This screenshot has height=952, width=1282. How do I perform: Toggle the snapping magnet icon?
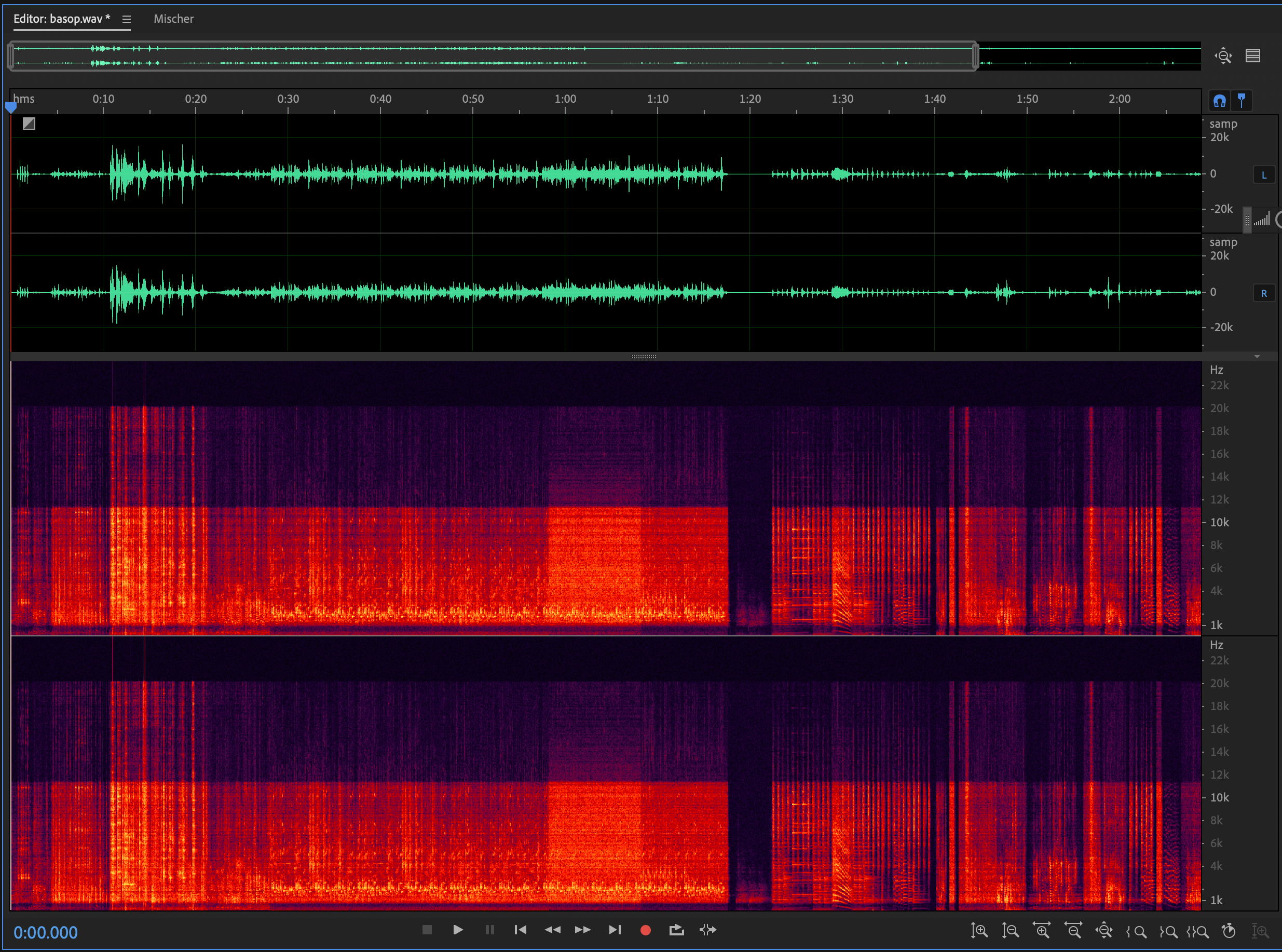1219,101
